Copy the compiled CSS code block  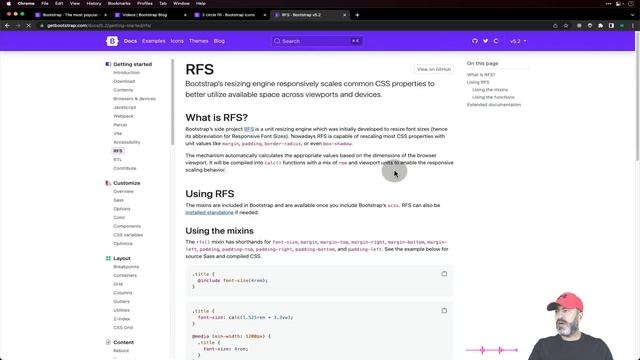pos(444,311)
